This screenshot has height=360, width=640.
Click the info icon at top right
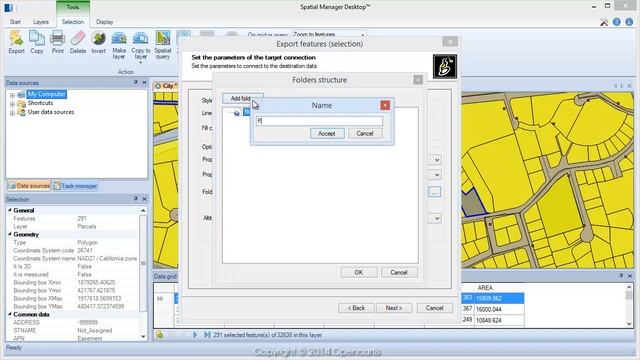point(629,22)
